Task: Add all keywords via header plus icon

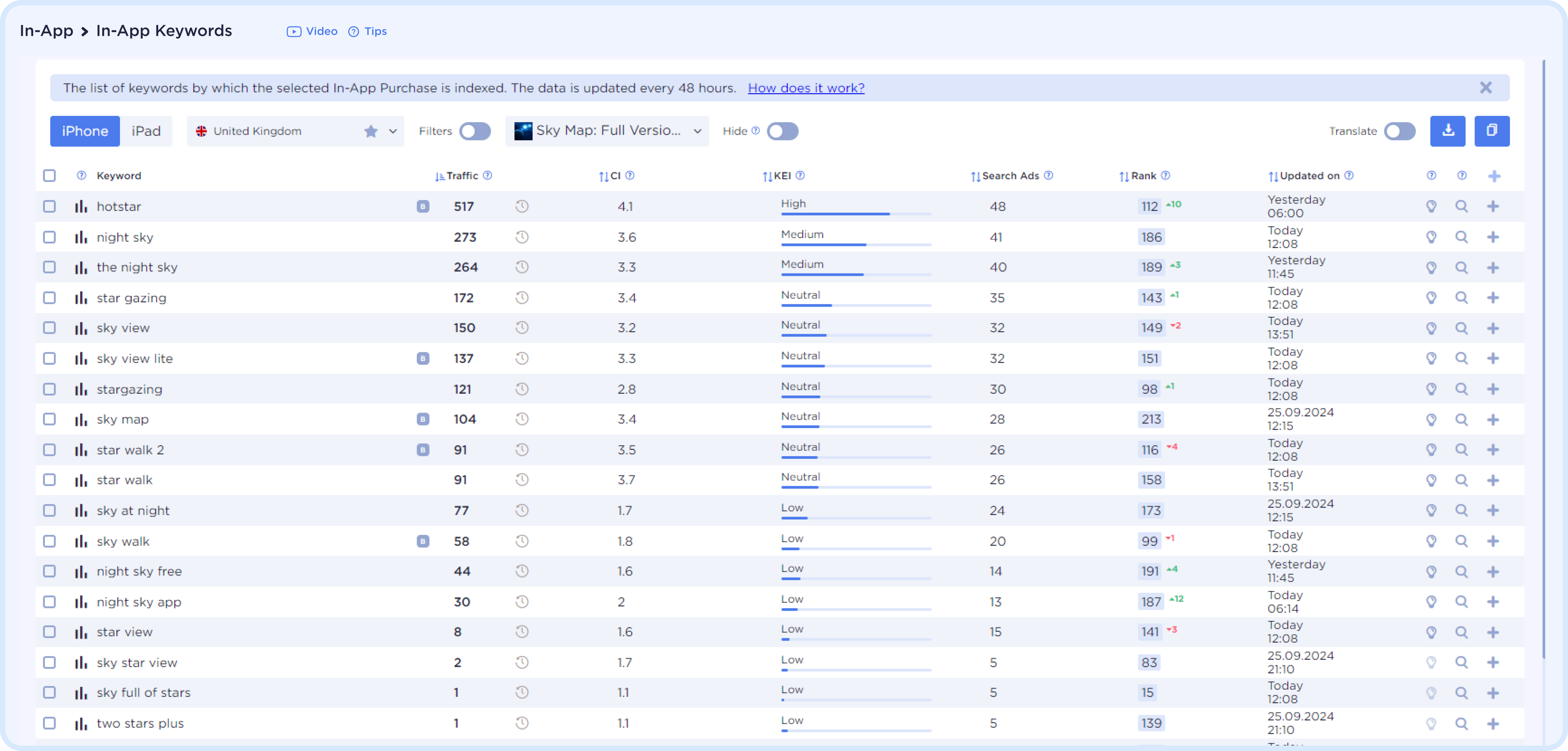Action: click(x=1494, y=176)
